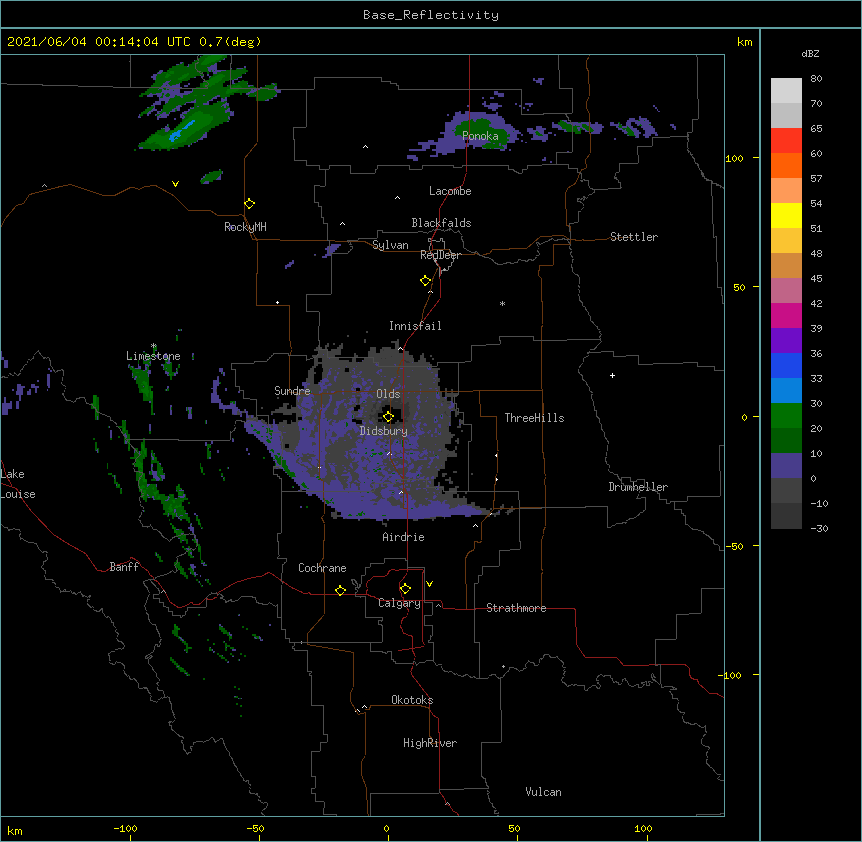Click the yellow diamond marker near RockyMH

tap(249, 204)
